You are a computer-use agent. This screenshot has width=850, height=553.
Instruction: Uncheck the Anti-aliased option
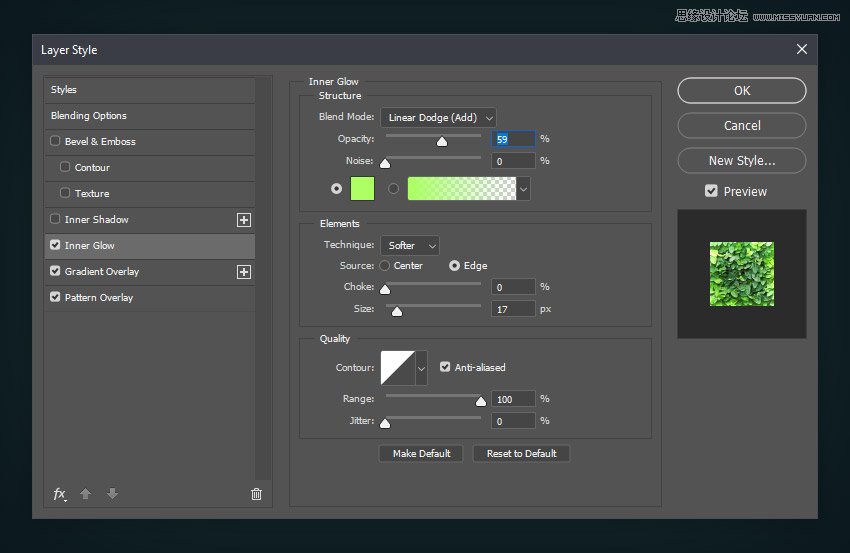[445, 367]
